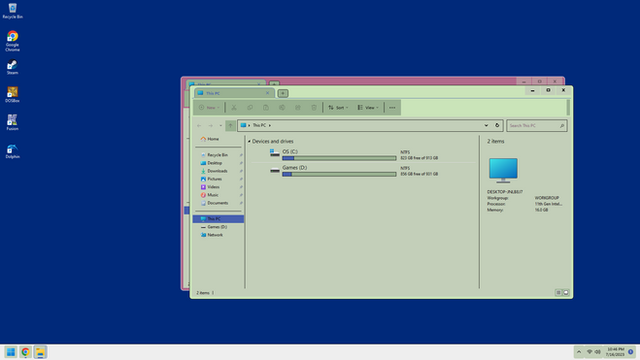Click the Copy icon in toolbar

pos(250,107)
